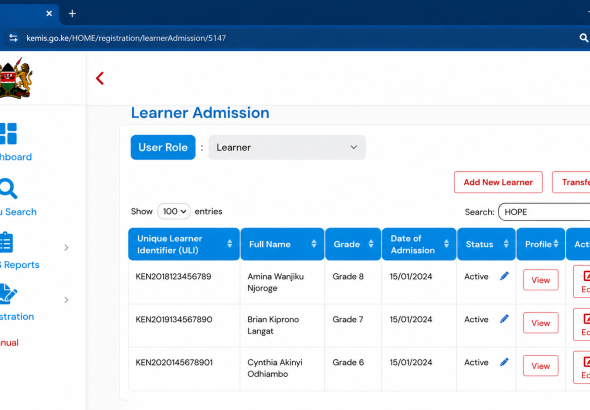The height and width of the screenshot is (410, 590).
Task: Open the Registration sidebar pencil icon
Action: coord(8,294)
